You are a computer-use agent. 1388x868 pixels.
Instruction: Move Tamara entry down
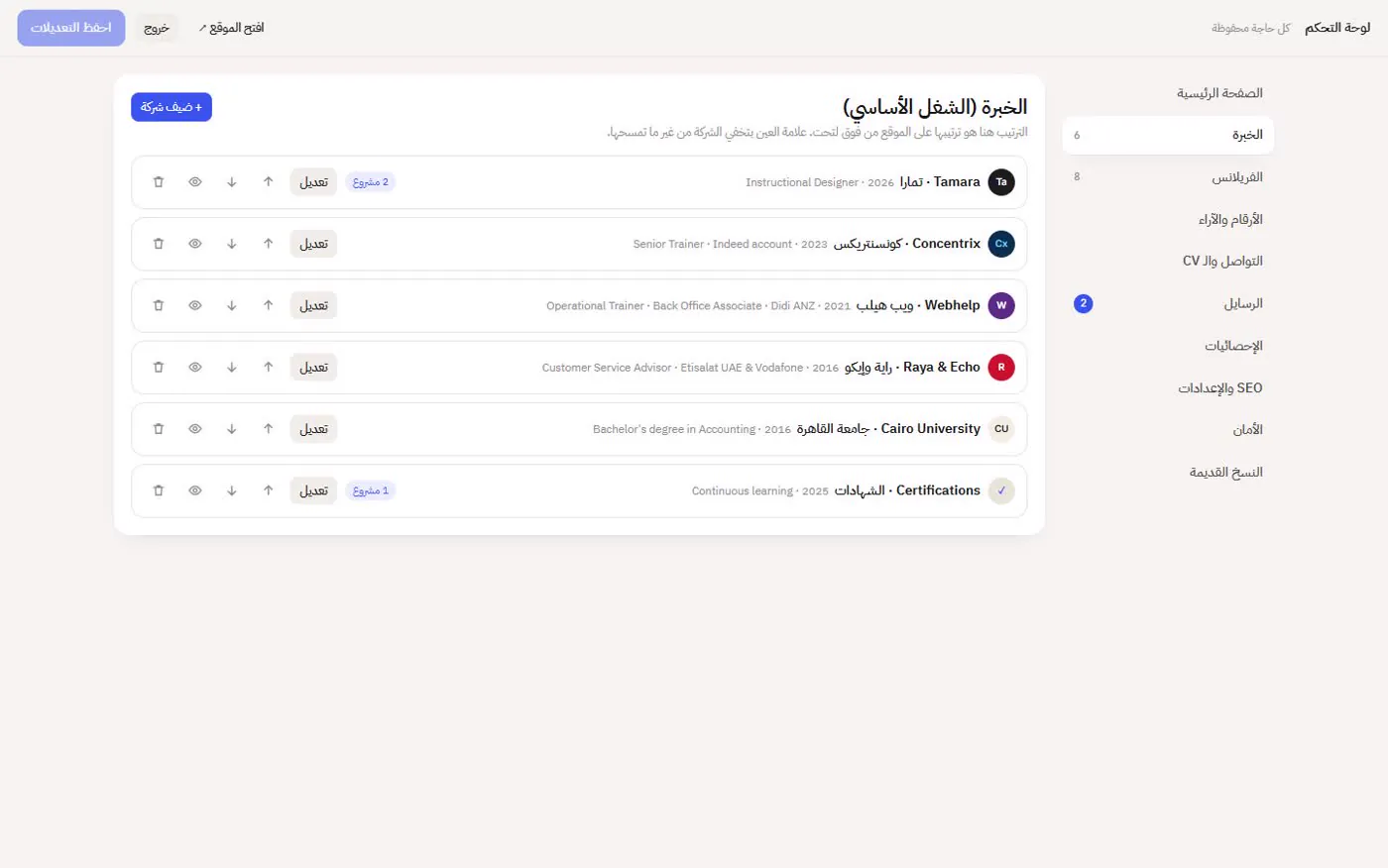pyautogui.click(x=232, y=182)
